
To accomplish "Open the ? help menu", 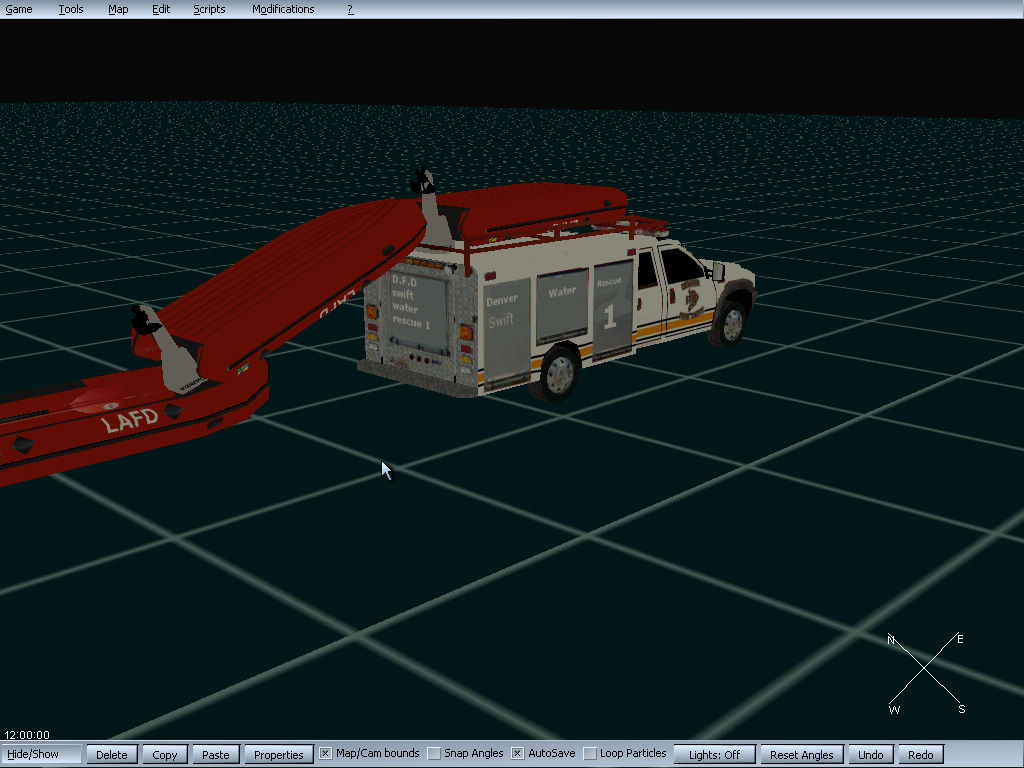I will click(x=350, y=9).
